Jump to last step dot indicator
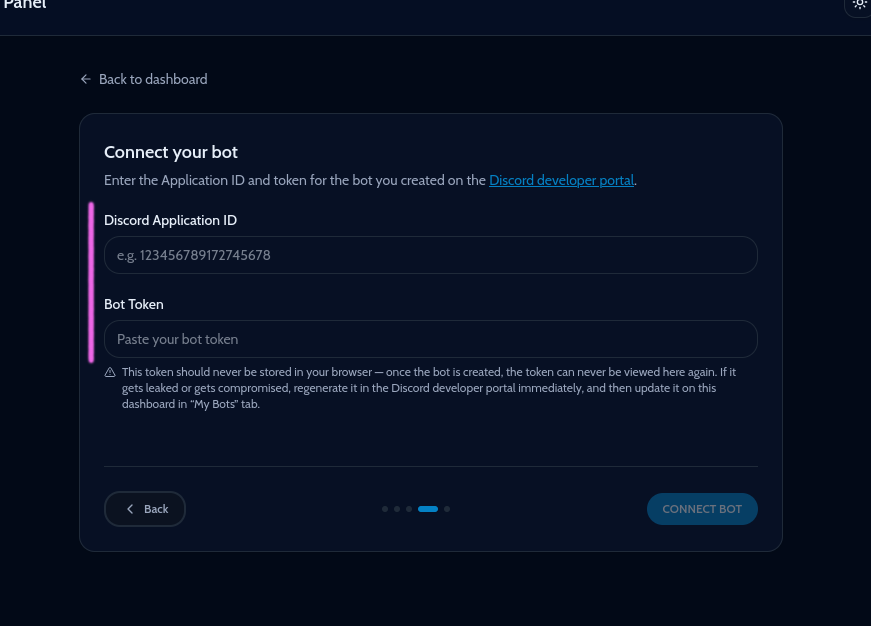 pyautogui.click(x=447, y=509)
